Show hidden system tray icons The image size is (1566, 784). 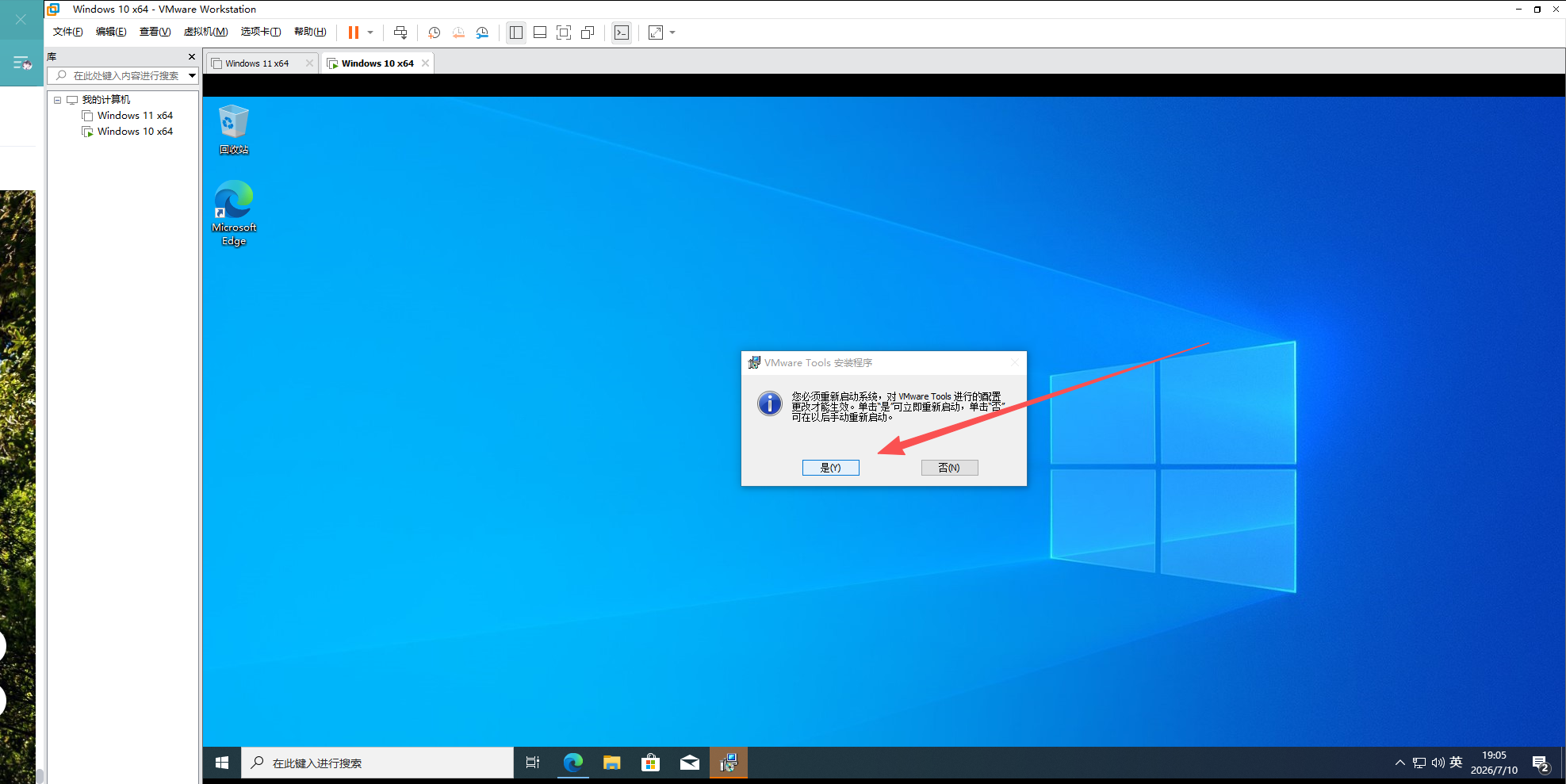point(1400,763)
